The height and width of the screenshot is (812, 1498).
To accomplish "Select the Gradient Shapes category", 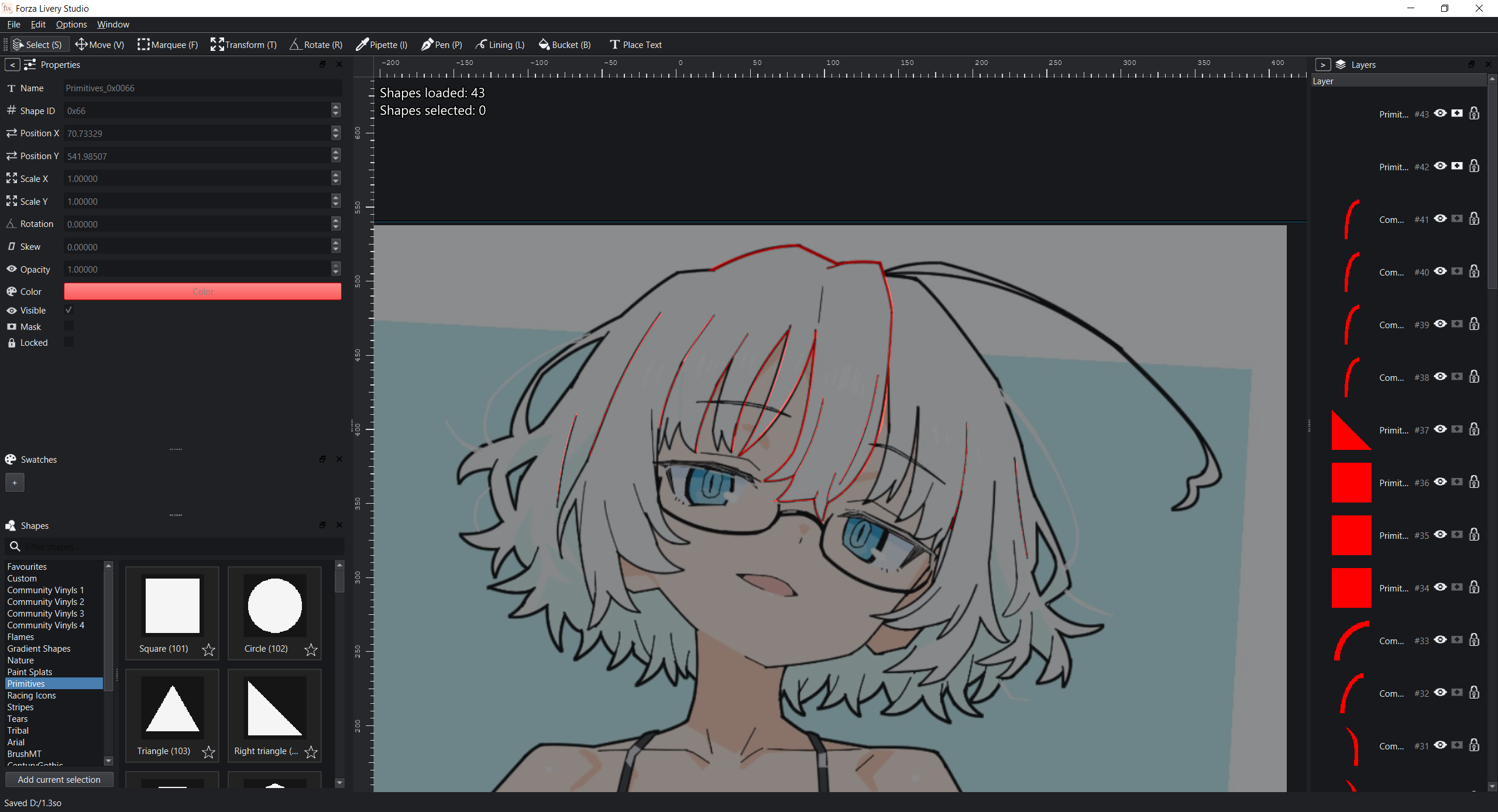I will point(54,648).
